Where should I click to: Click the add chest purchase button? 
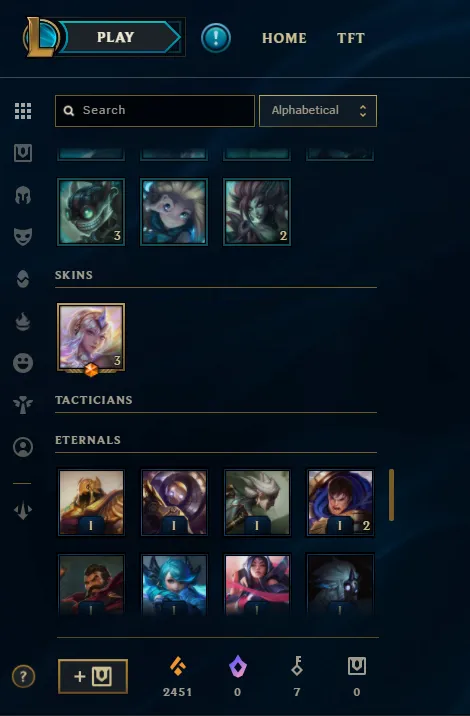93,676
